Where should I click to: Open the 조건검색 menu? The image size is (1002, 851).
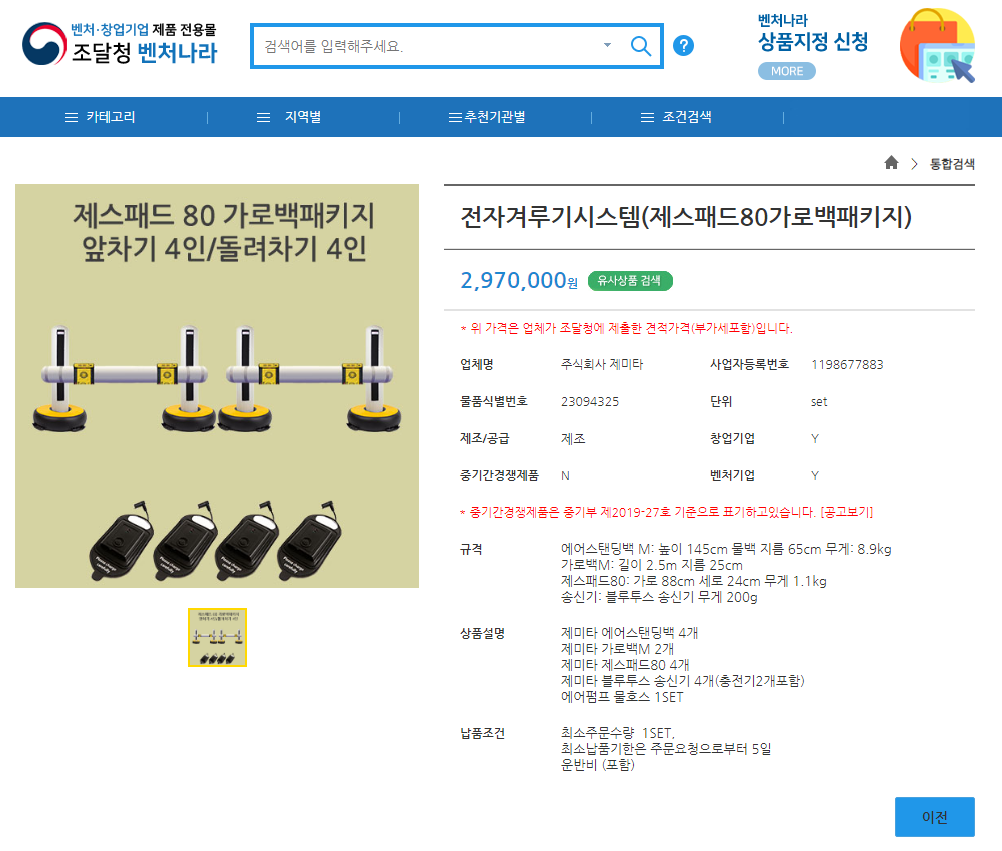(x=687, y=117)
